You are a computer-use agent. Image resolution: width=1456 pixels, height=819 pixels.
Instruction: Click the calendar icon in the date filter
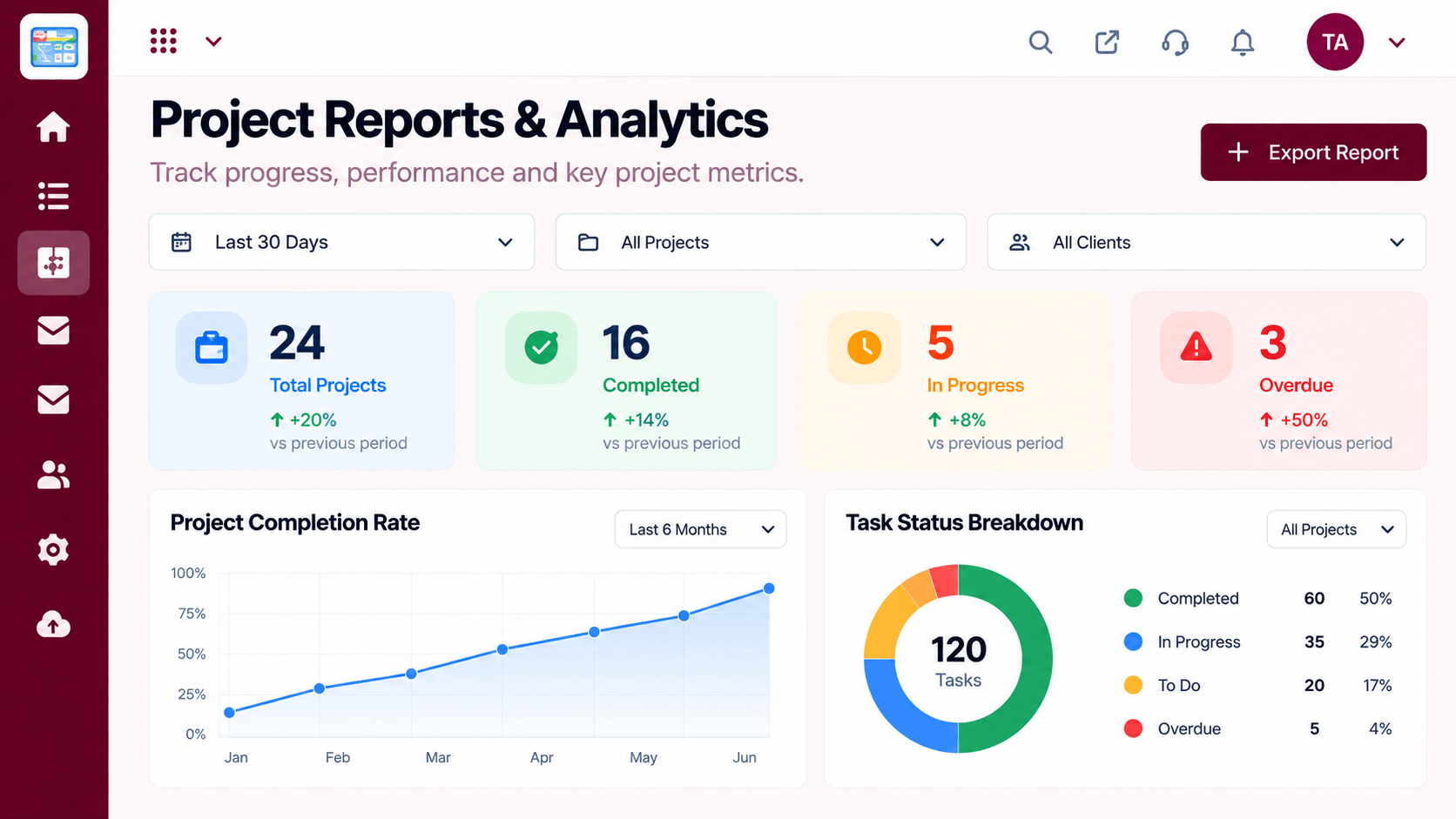[181, 242]
